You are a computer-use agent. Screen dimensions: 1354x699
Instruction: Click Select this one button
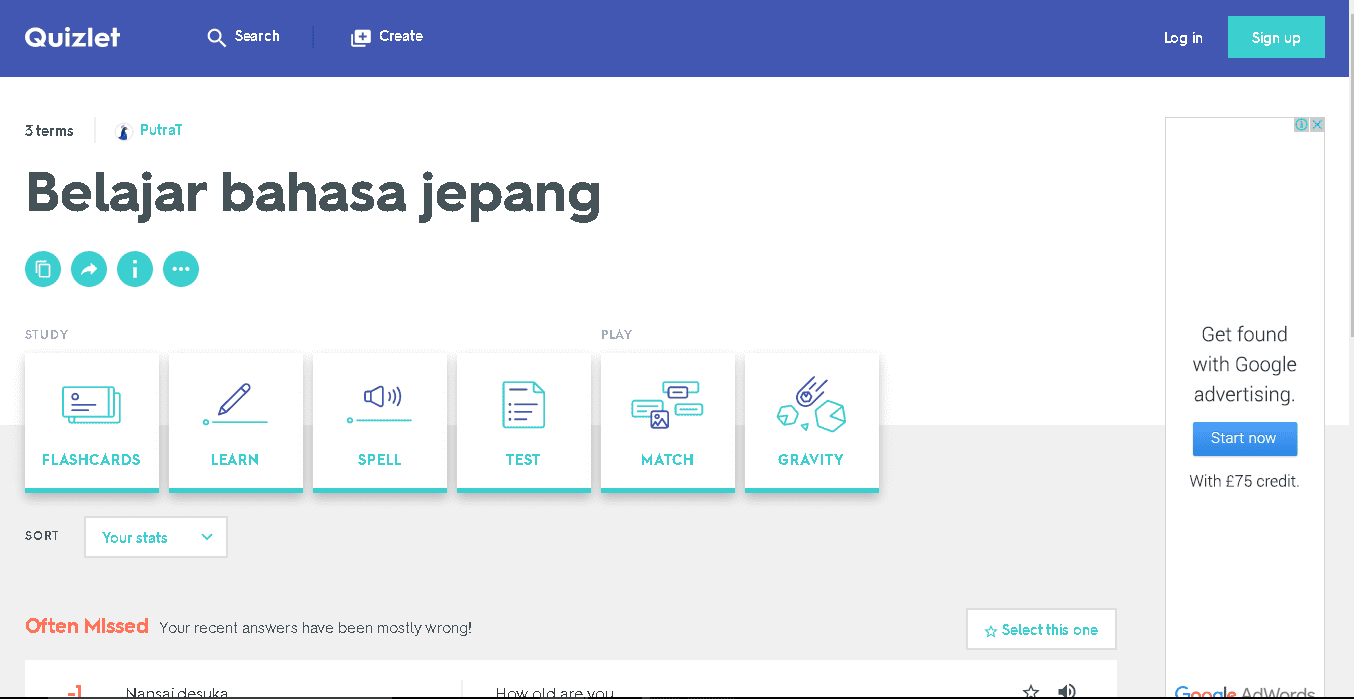point(1041,630)
